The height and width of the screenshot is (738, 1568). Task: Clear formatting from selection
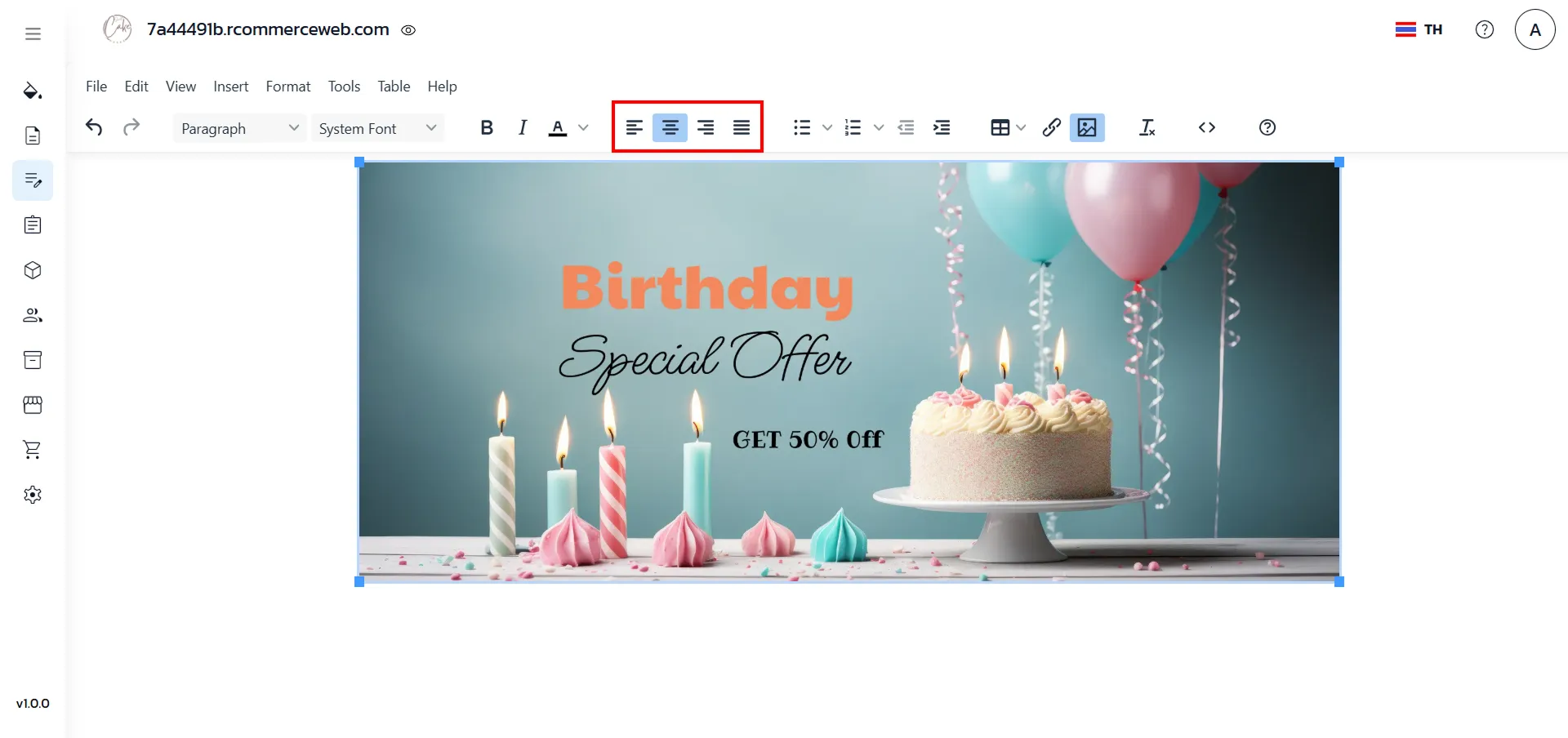pos(1147,127)
